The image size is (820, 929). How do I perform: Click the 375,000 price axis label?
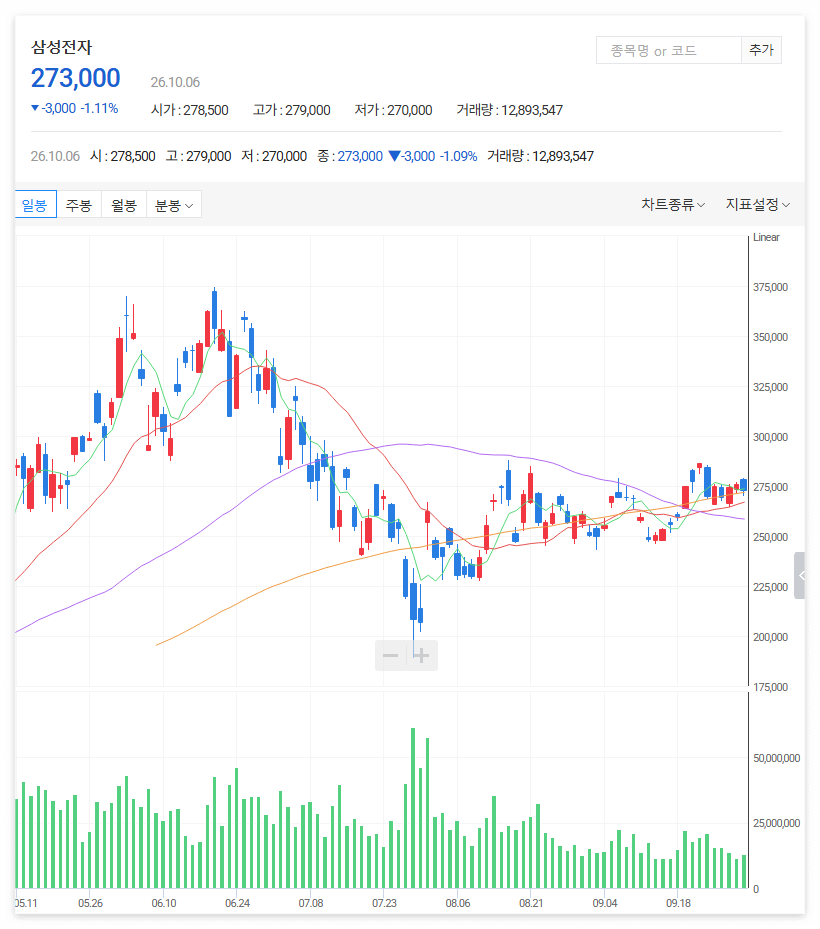770,287
